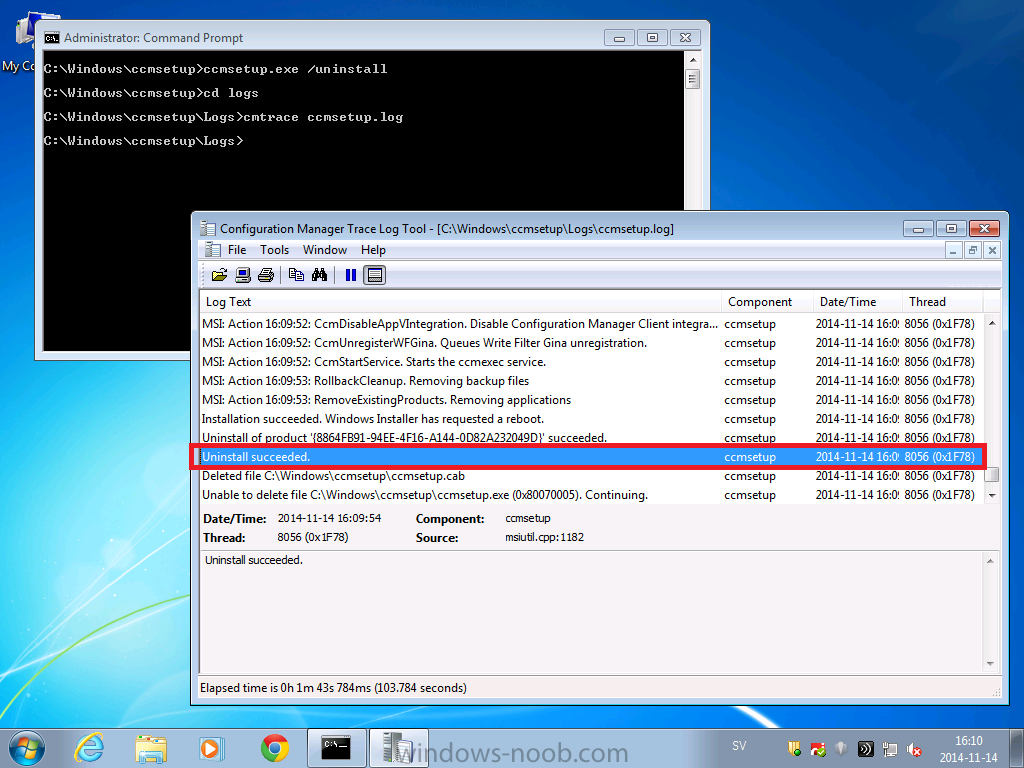
Task: Click the log list scroll-down arrow
Action: (x=992, y=496)
